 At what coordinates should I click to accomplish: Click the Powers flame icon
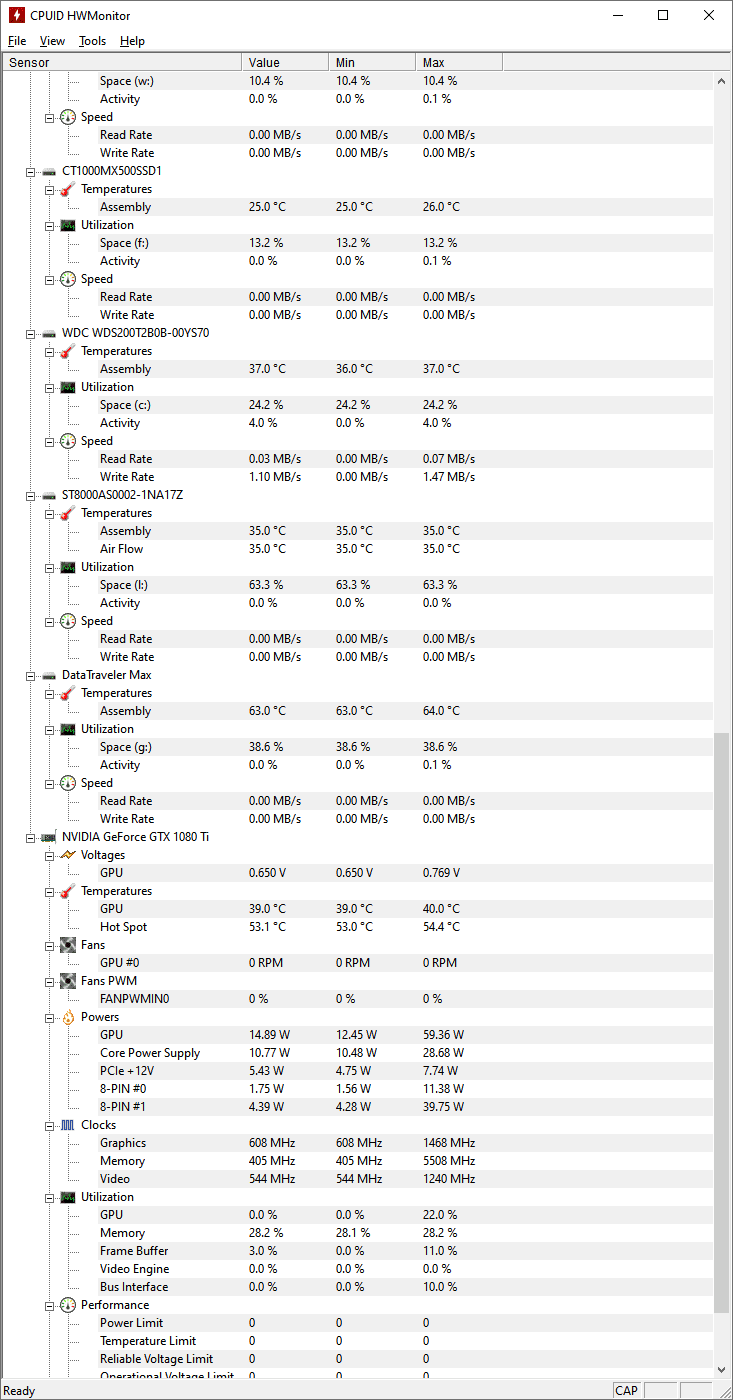pos(67,1017)
